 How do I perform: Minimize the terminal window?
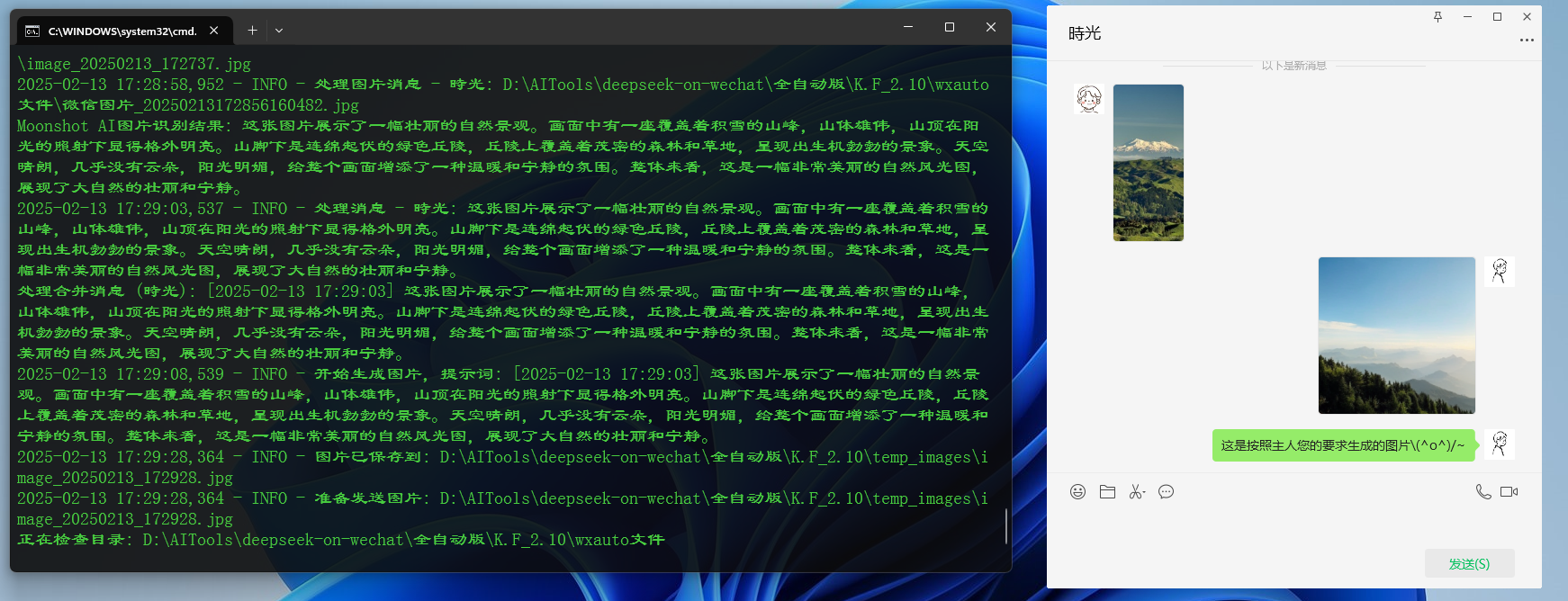click(x=907, y=27)
